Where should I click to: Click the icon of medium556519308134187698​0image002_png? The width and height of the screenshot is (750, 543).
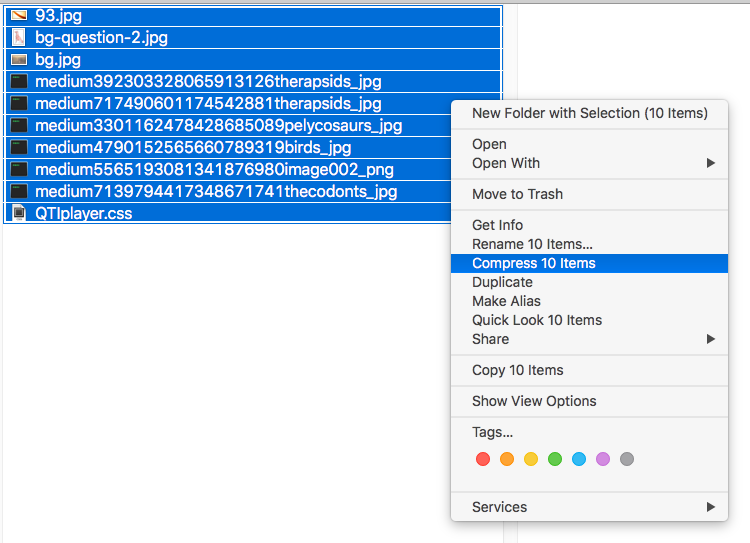[x=19, y=169]
